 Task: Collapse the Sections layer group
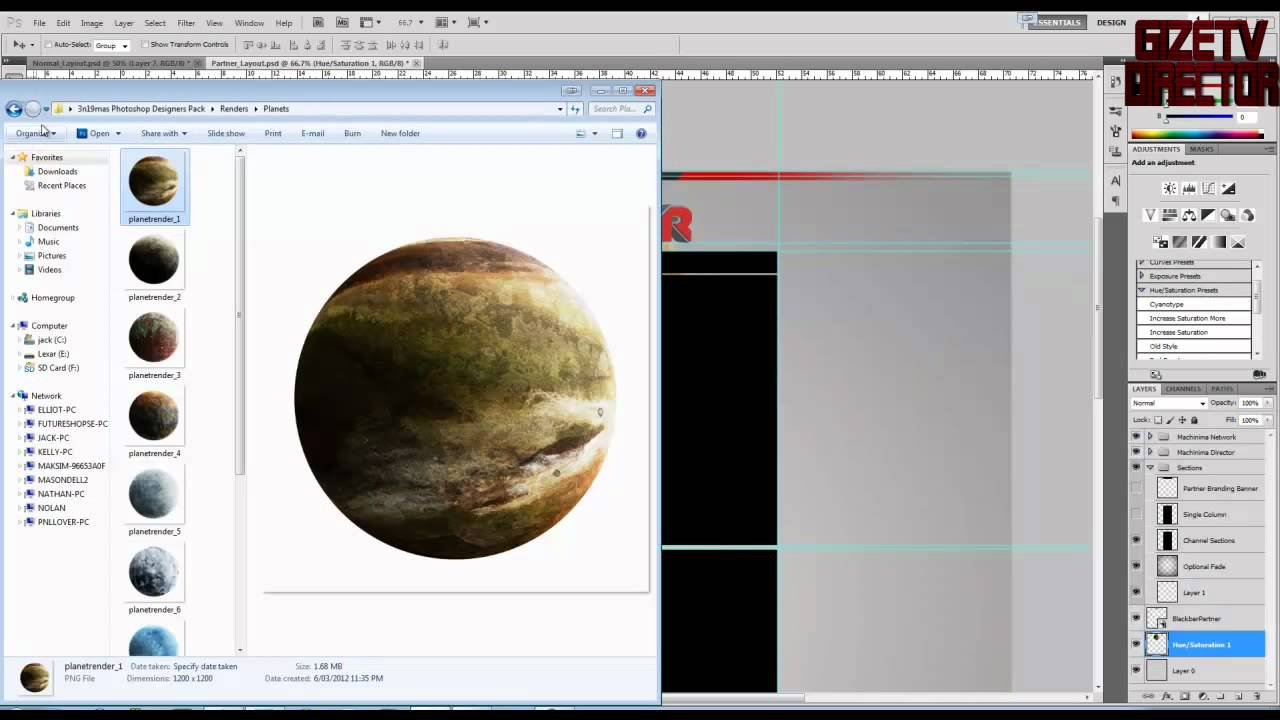(1150, 468)
